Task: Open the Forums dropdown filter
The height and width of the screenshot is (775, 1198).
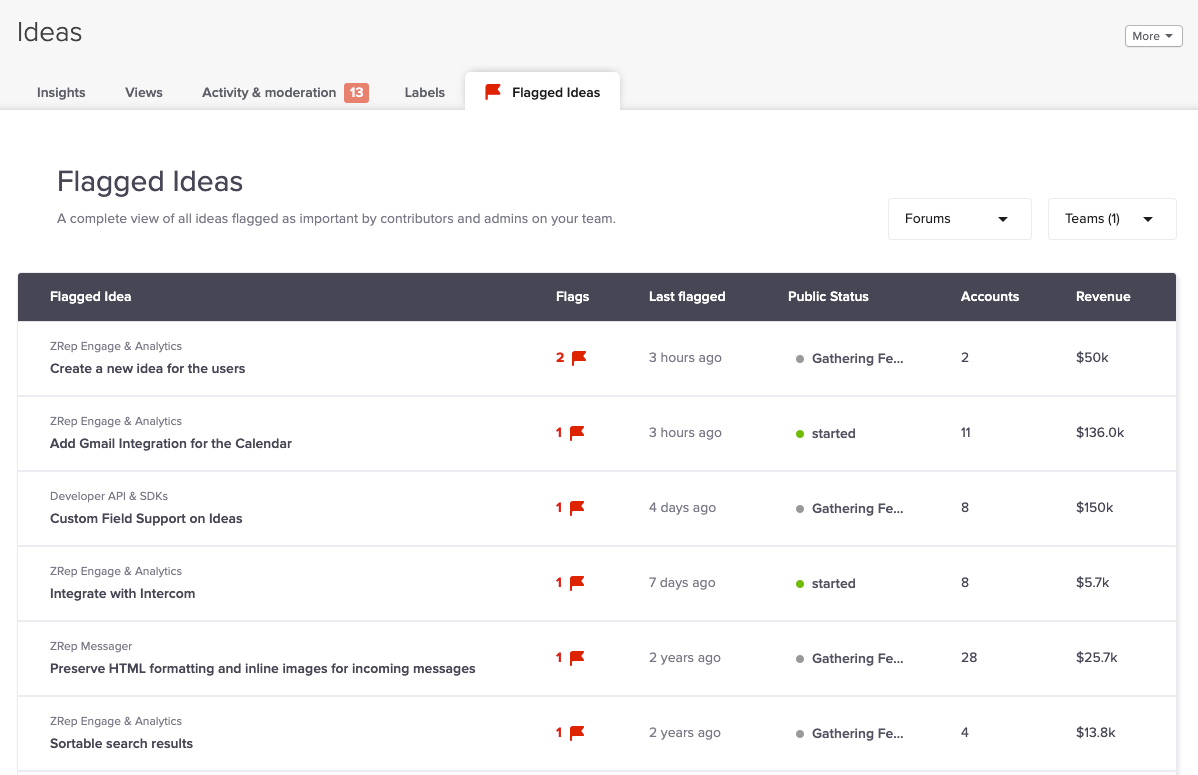Action: (x=960, y=219)
